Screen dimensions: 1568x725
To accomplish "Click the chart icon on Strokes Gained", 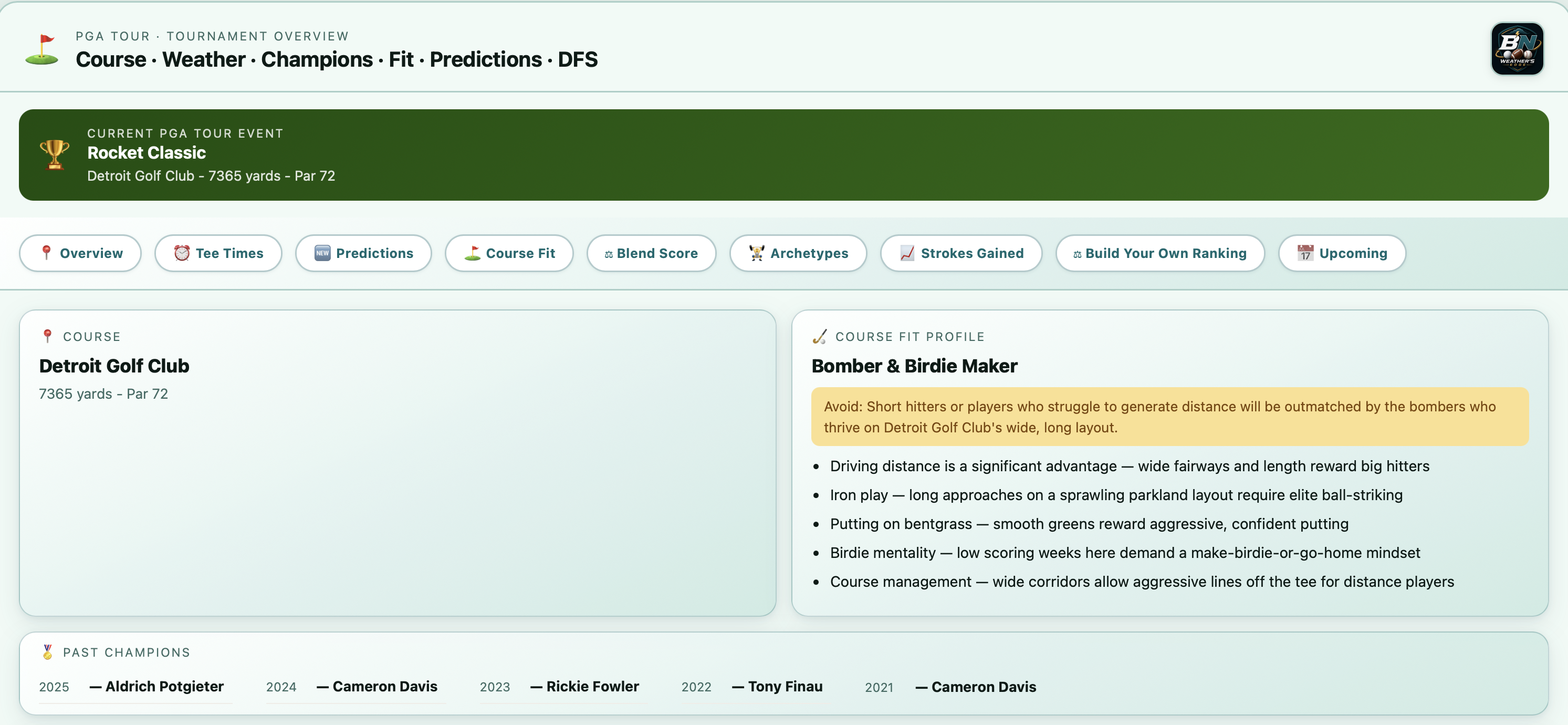I will [x=907, y=253].
